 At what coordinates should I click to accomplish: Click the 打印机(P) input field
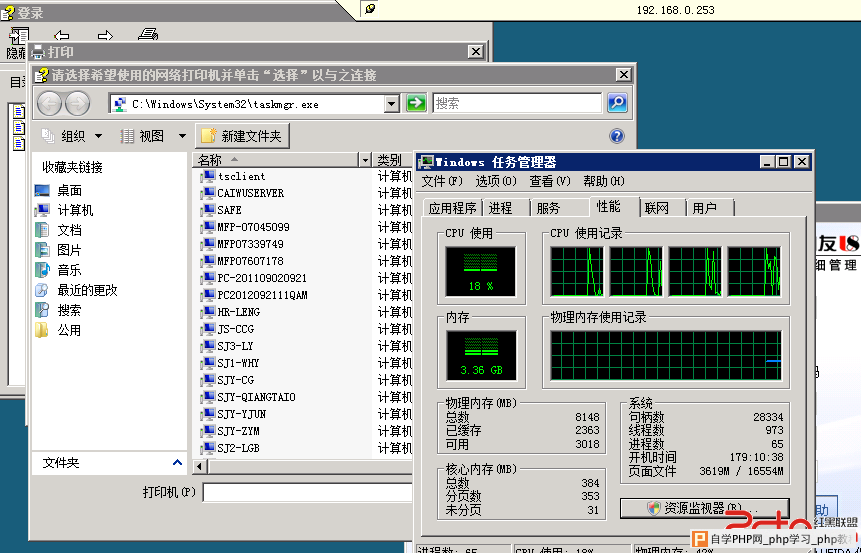pyautogui.click(x=308, y=492)
